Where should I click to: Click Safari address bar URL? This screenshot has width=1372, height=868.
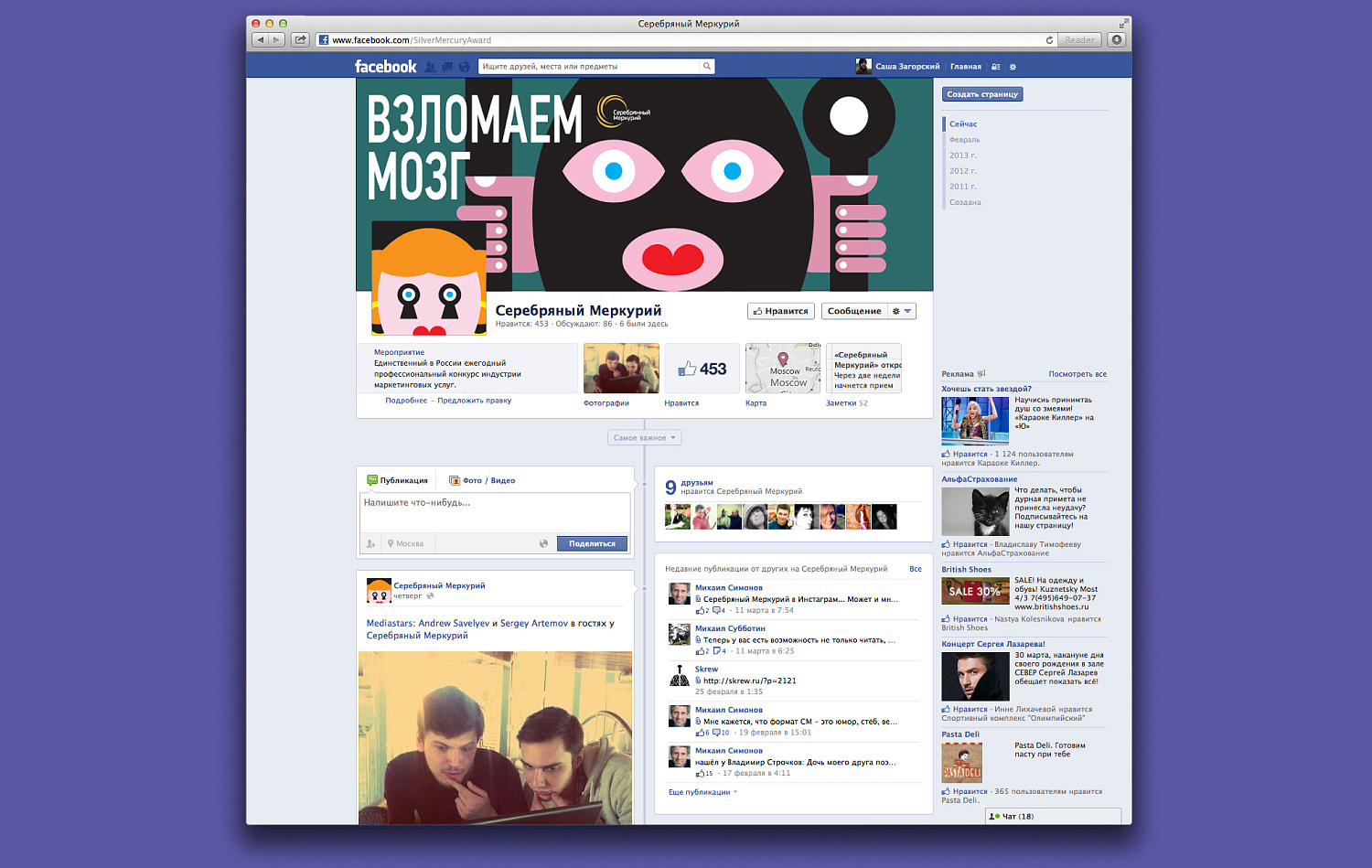pyautogui.click(x=412, y=40)
